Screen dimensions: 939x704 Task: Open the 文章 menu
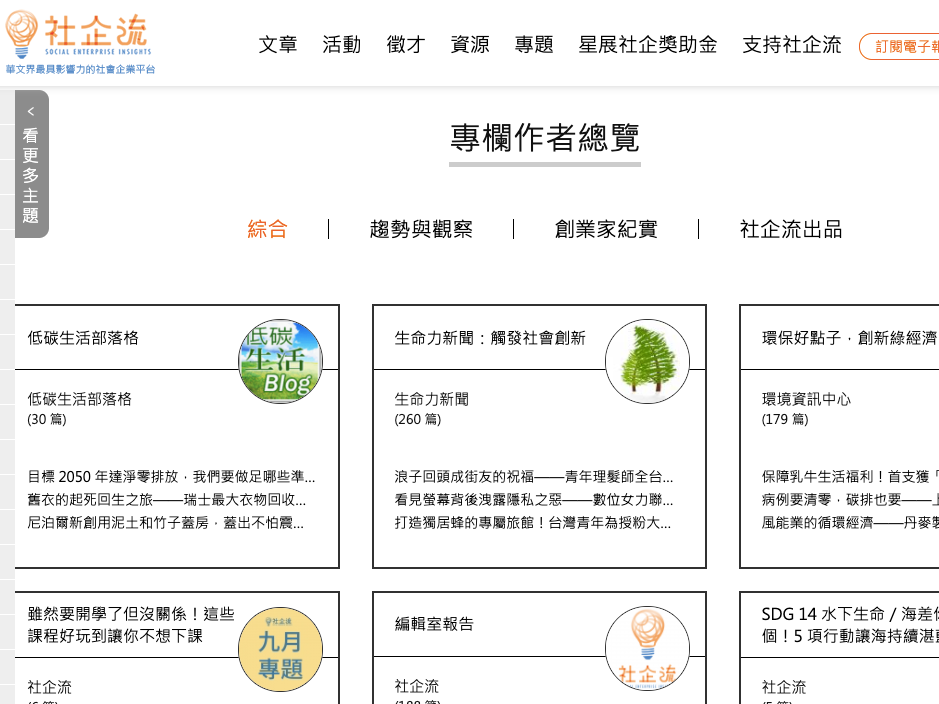click(278, 45)
